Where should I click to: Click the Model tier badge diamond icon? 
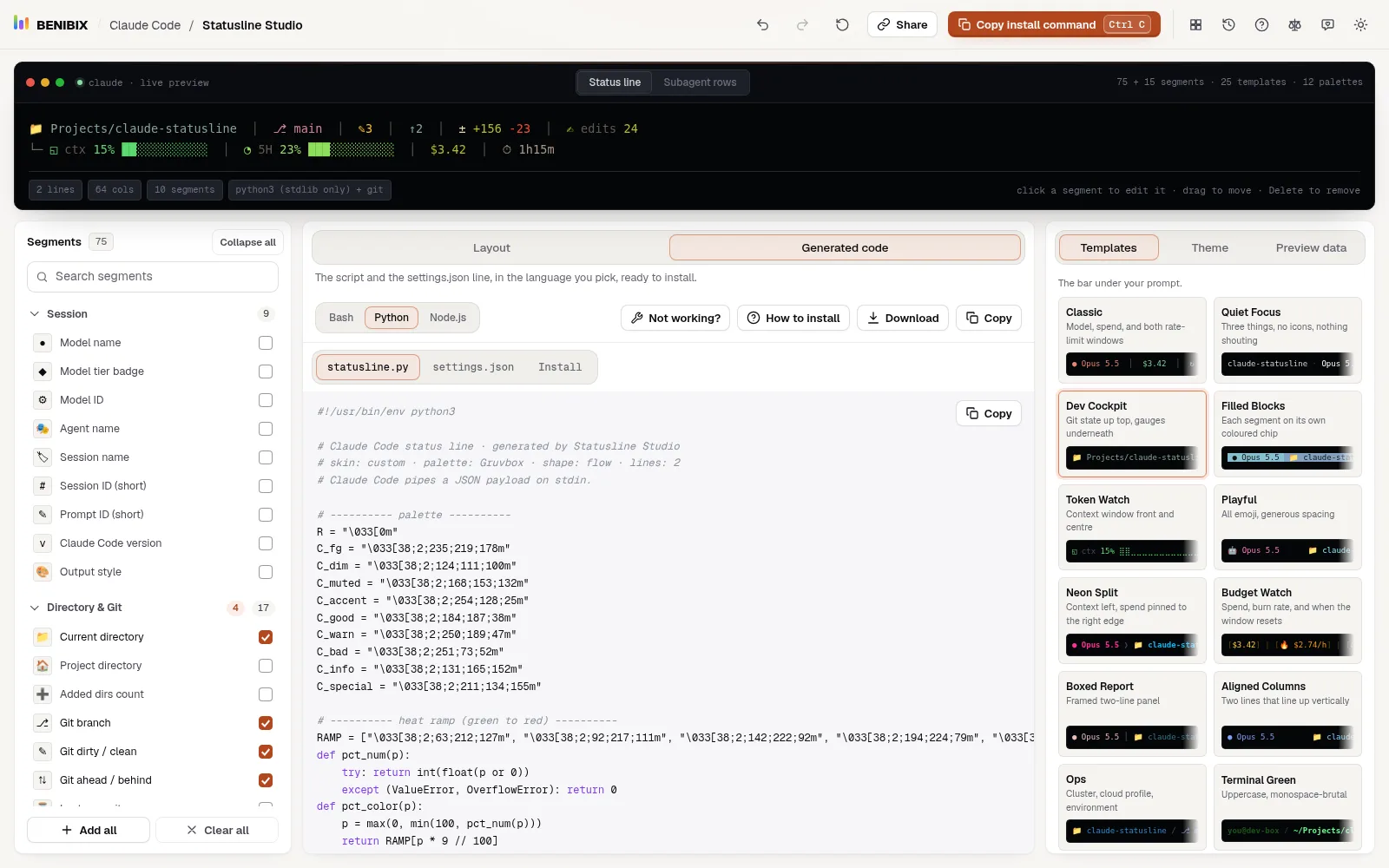(x=43, y=372)
